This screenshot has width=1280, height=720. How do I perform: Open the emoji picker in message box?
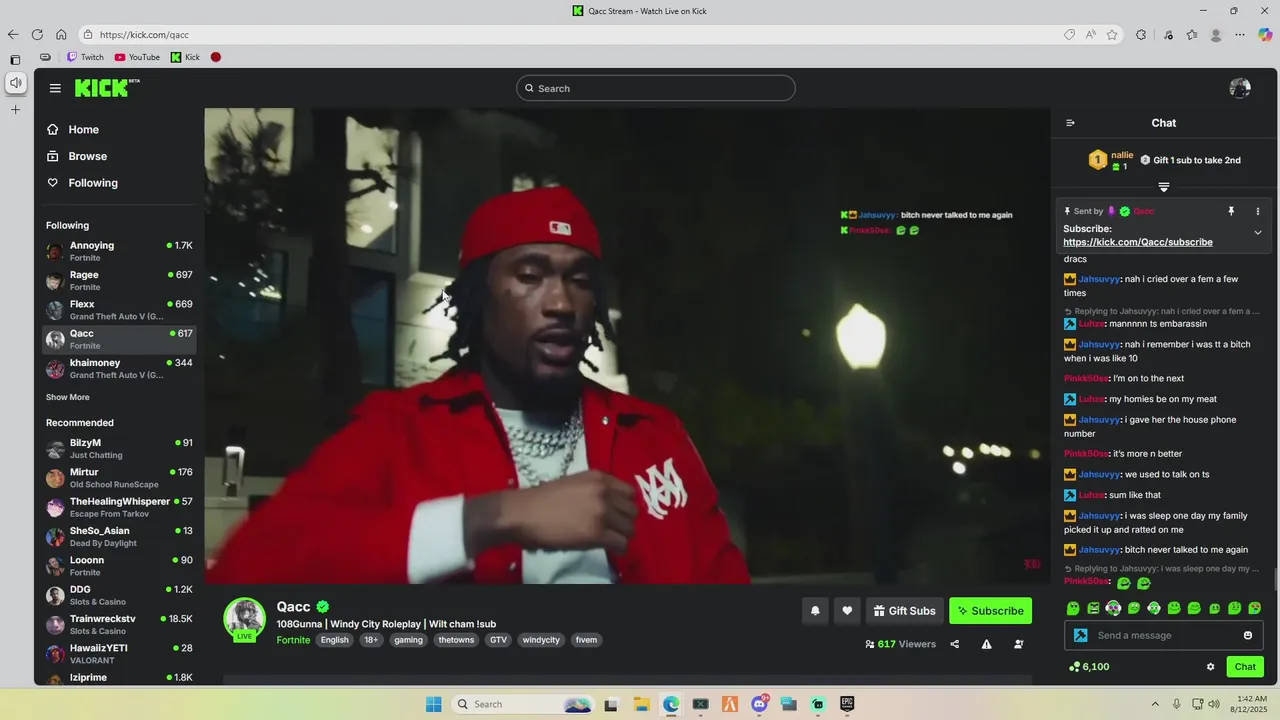(x=1248, y=635)
